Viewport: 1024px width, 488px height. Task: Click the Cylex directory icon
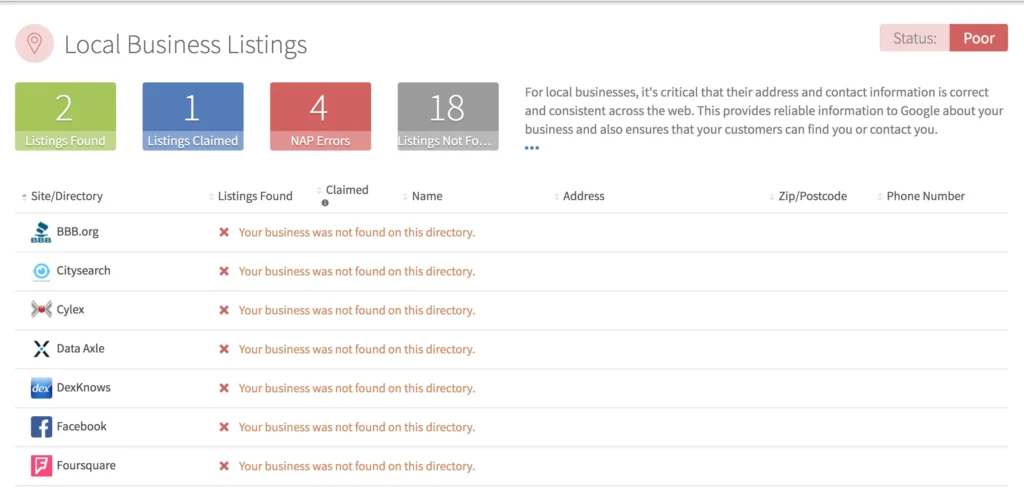coord(41,310)
